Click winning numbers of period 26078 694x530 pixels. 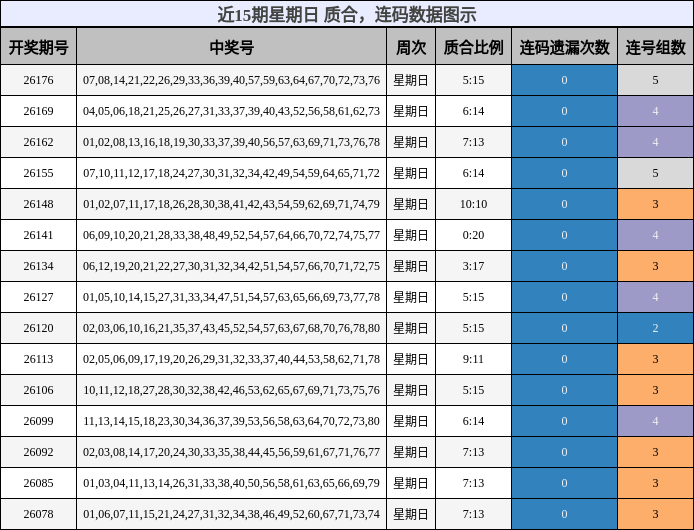pos(231,514)
